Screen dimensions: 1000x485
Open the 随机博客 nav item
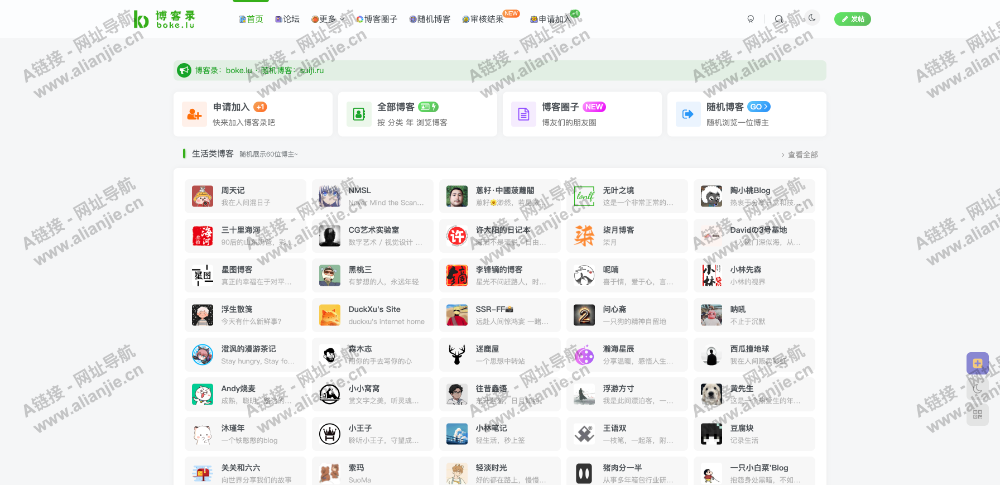(430, 19)
